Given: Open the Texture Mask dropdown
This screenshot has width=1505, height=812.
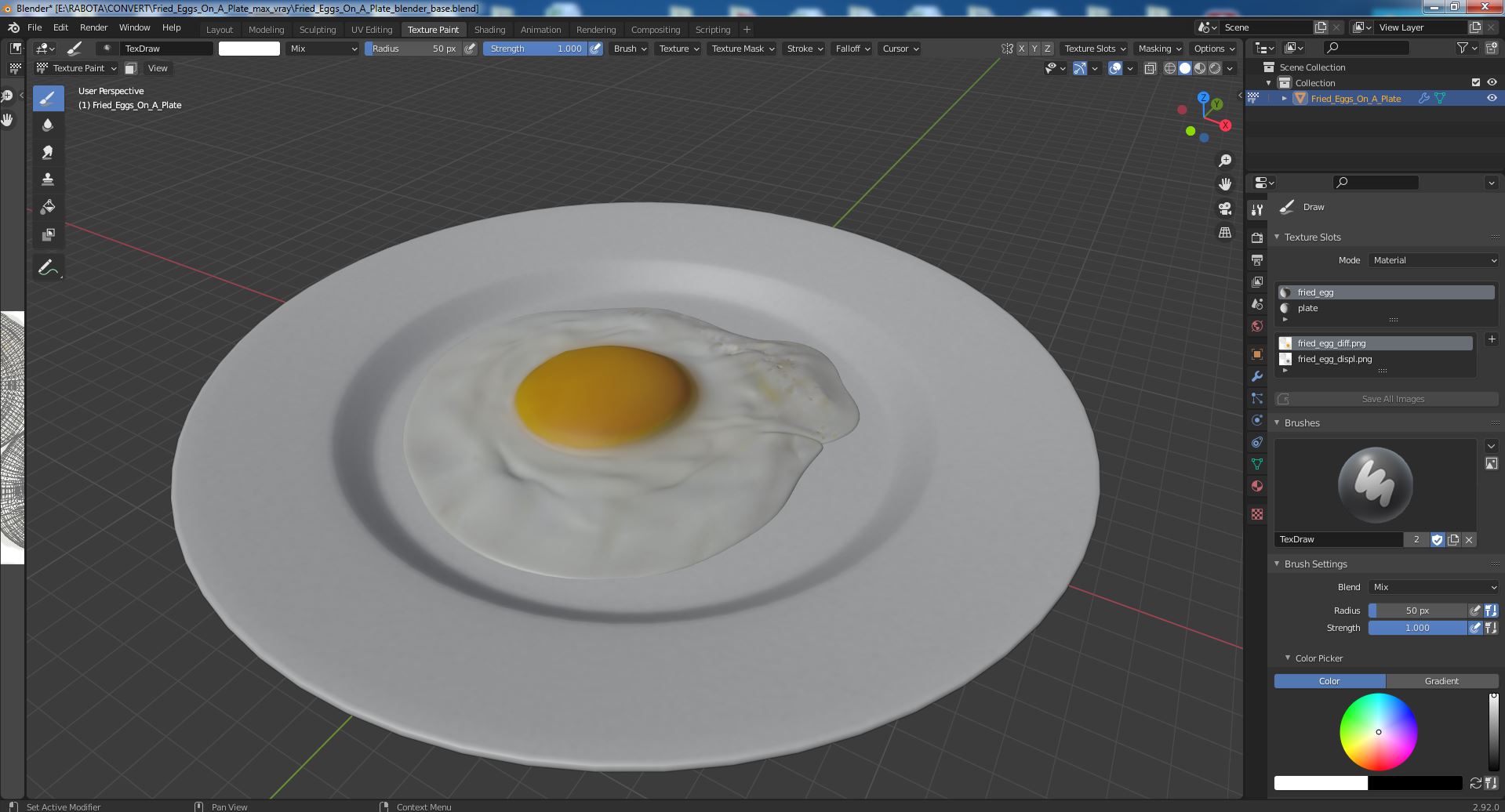Looking at the screenshot, I should (x=742, y=49).
